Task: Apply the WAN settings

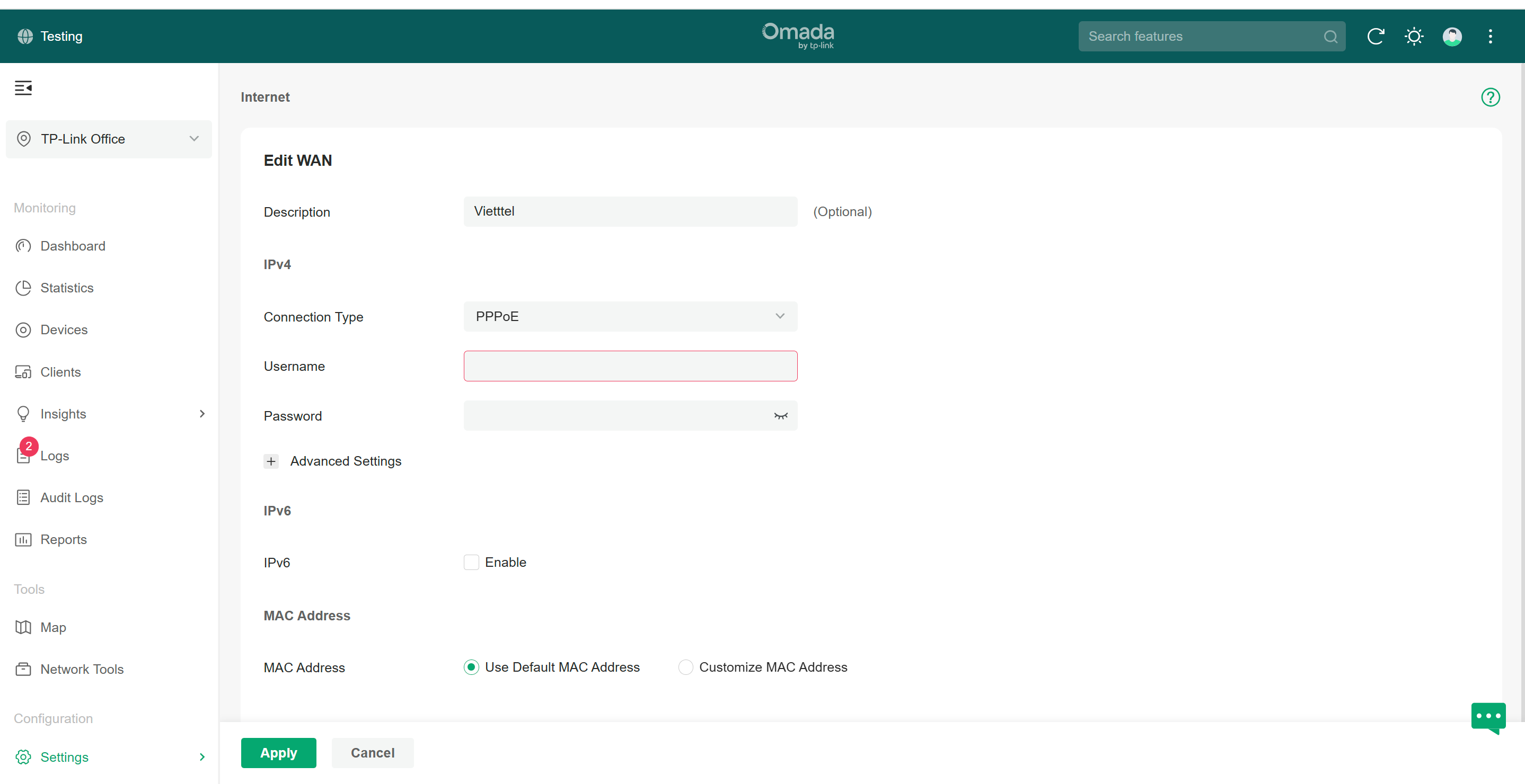Action: [278, 753]
